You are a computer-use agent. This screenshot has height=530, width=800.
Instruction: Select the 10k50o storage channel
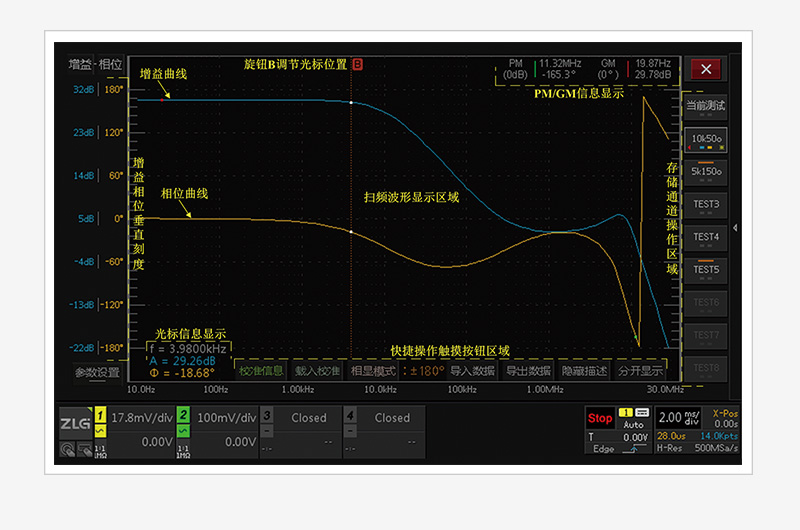(x=706, y=140)
